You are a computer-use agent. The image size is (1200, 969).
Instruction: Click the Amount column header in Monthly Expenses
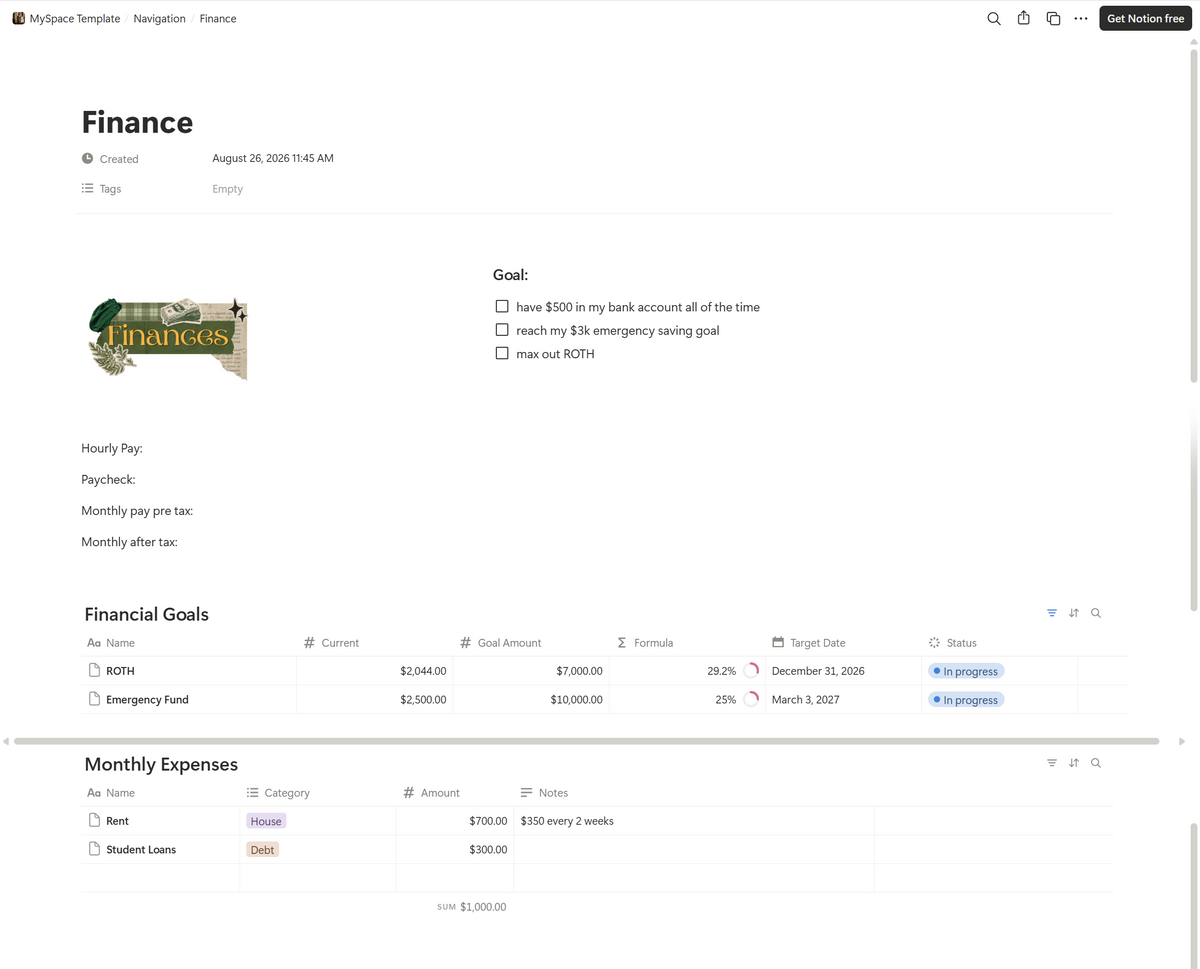(x=455, y=793)
